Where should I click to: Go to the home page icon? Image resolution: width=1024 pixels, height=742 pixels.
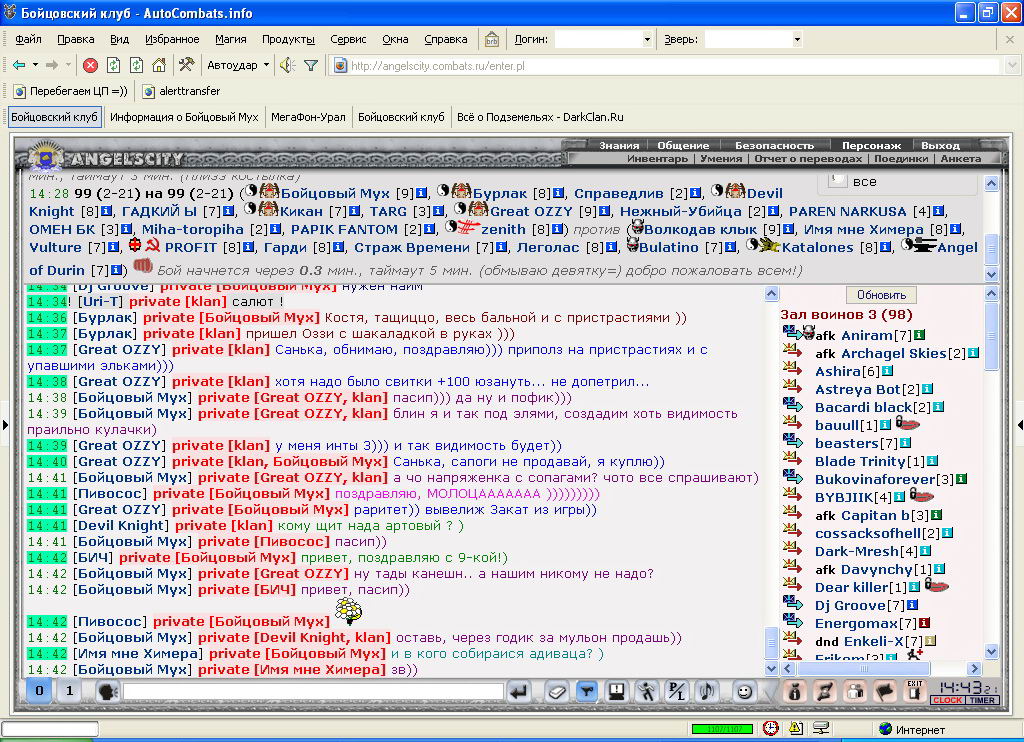[159, 65]
